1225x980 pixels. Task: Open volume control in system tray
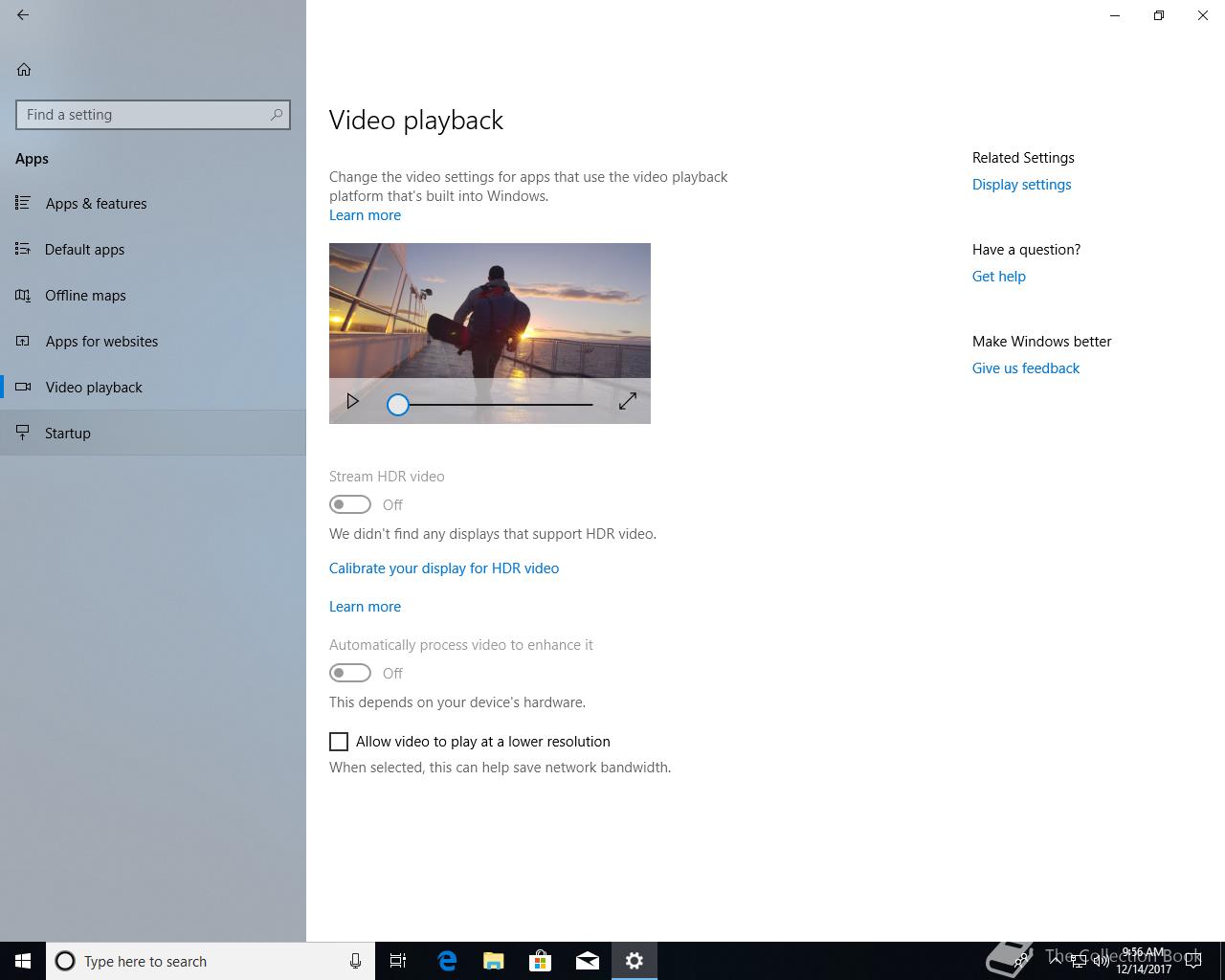click(x=1101, y=961)
